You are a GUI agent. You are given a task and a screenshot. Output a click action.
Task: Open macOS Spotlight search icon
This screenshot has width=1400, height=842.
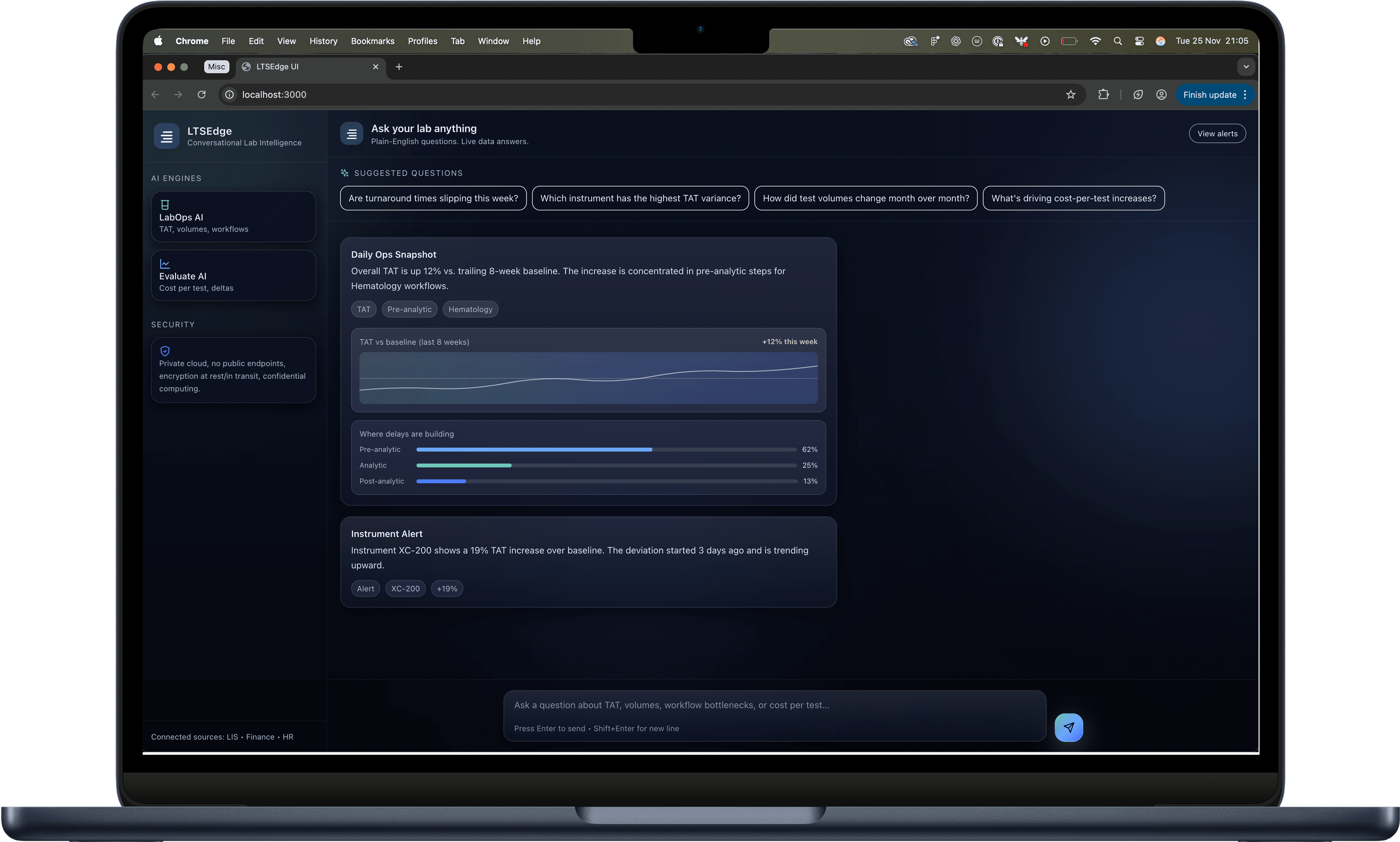tap(1118, 41)
